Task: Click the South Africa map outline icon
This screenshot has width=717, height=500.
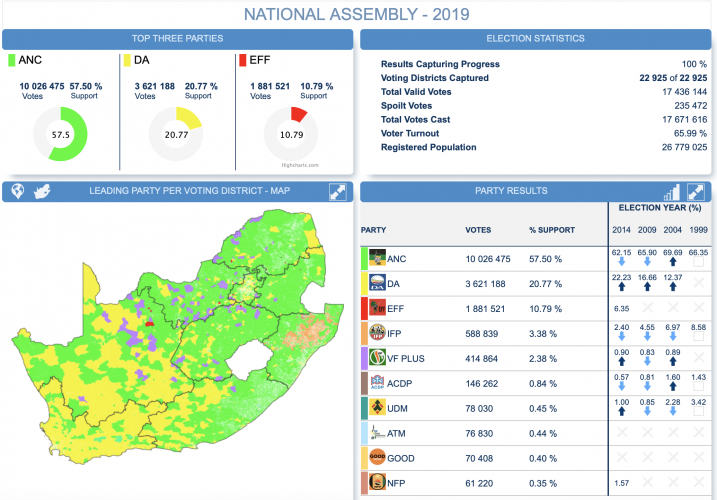Action: [42, 192]
